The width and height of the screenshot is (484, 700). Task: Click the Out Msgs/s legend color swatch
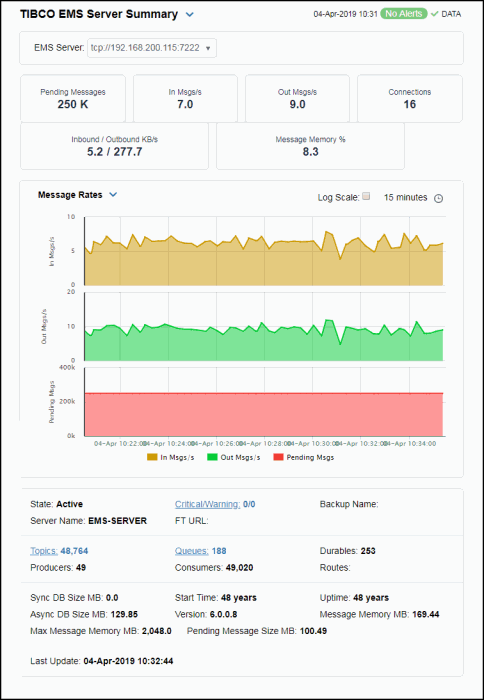coord(212,458)
